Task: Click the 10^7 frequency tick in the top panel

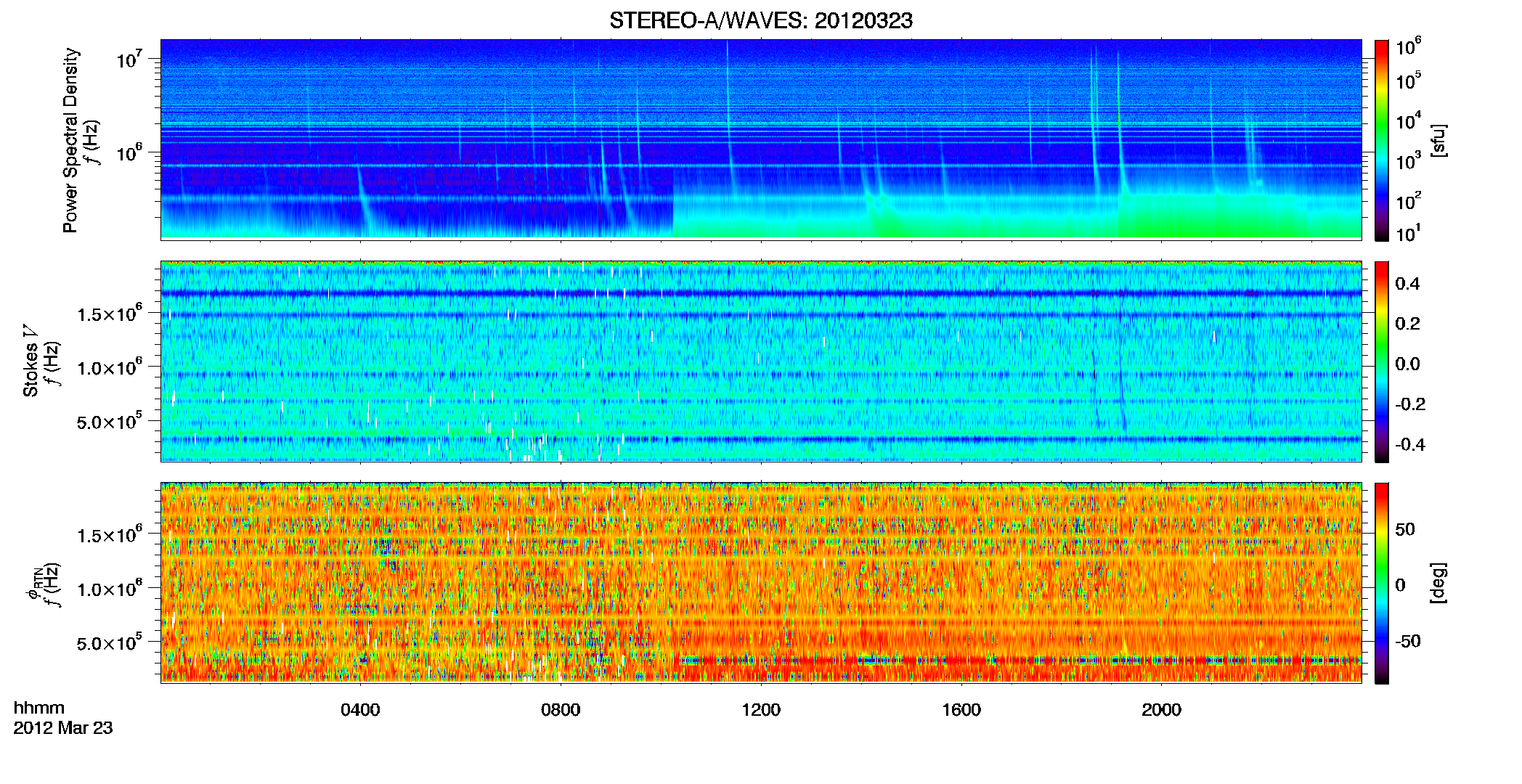Action: 129,59
